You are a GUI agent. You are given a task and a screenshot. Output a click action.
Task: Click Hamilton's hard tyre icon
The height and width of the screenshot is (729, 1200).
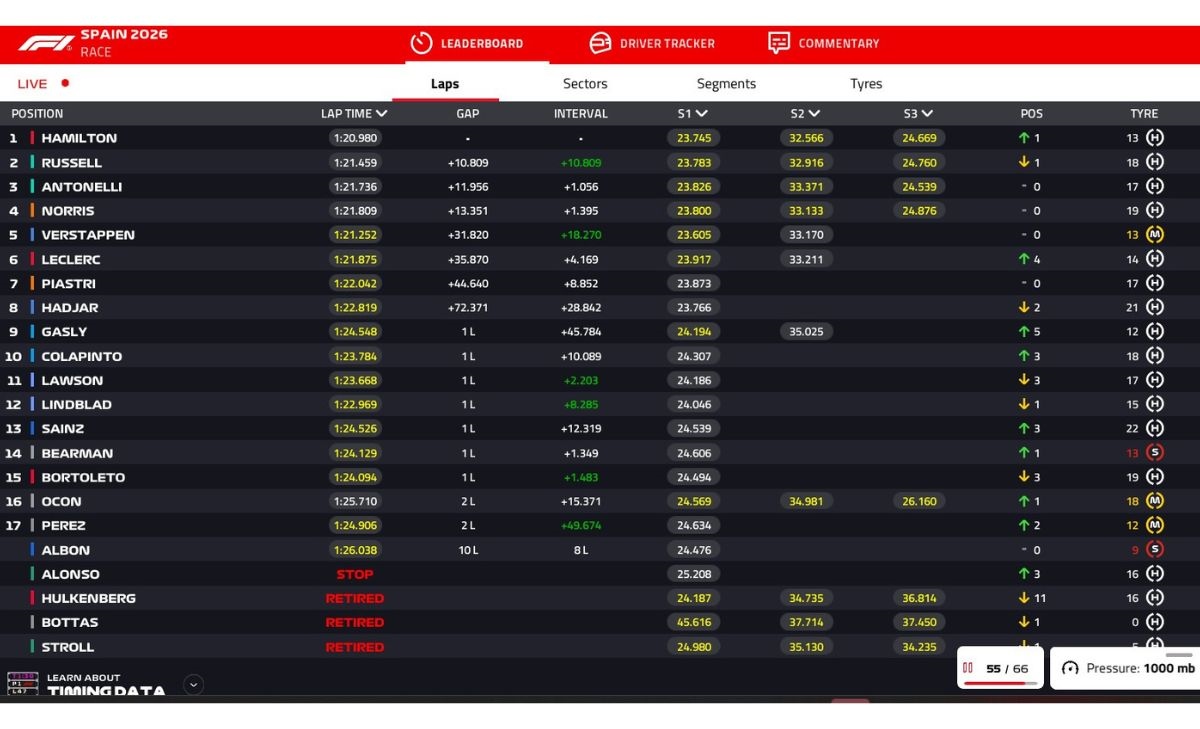pos(1155,138)
